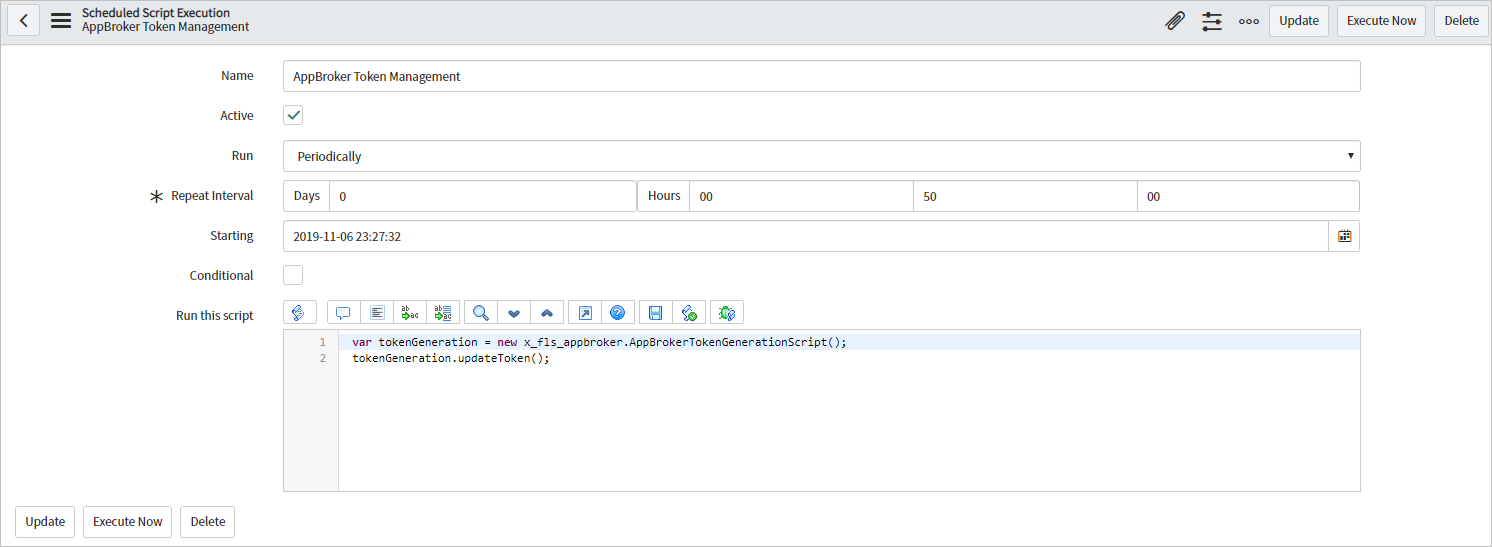Viewport: 1492px width, 547px height.
Task: Open the hamburger context menu
Action: coord(61,20)
